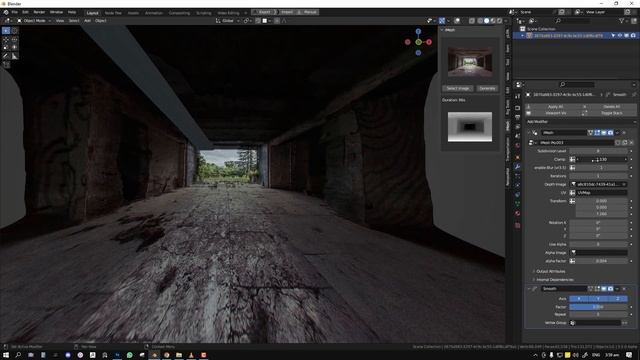The width and height of the screenshot is (640, 360).
Task: Select the Annotate tool
Action: tap(6, 56)
